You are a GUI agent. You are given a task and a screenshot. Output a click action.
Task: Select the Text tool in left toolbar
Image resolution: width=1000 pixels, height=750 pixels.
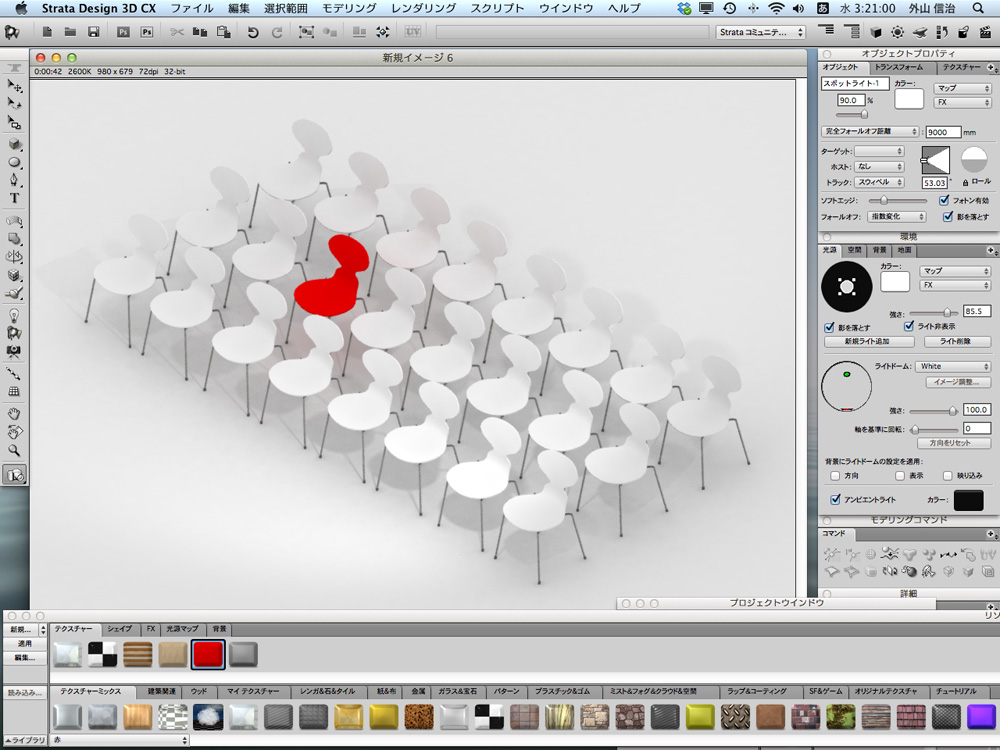click(x=14, y=198)
